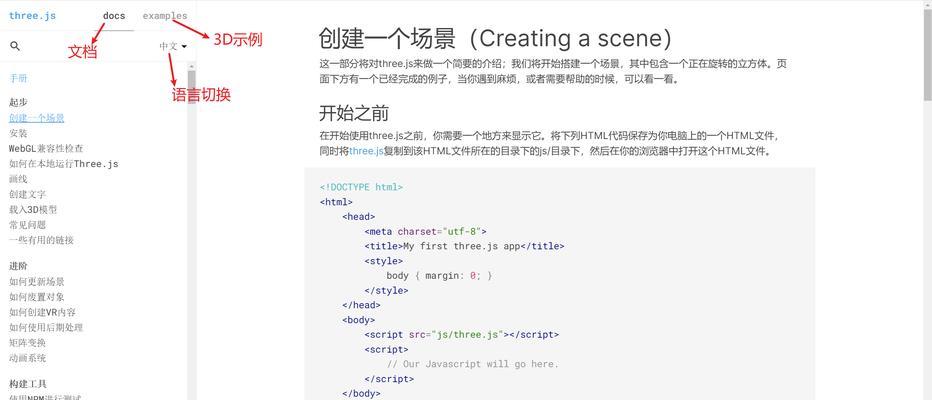Viewport: 932px width, 400px height.
Task: Open the 载入3D模型 sidebar page
Action: point(33,210)
